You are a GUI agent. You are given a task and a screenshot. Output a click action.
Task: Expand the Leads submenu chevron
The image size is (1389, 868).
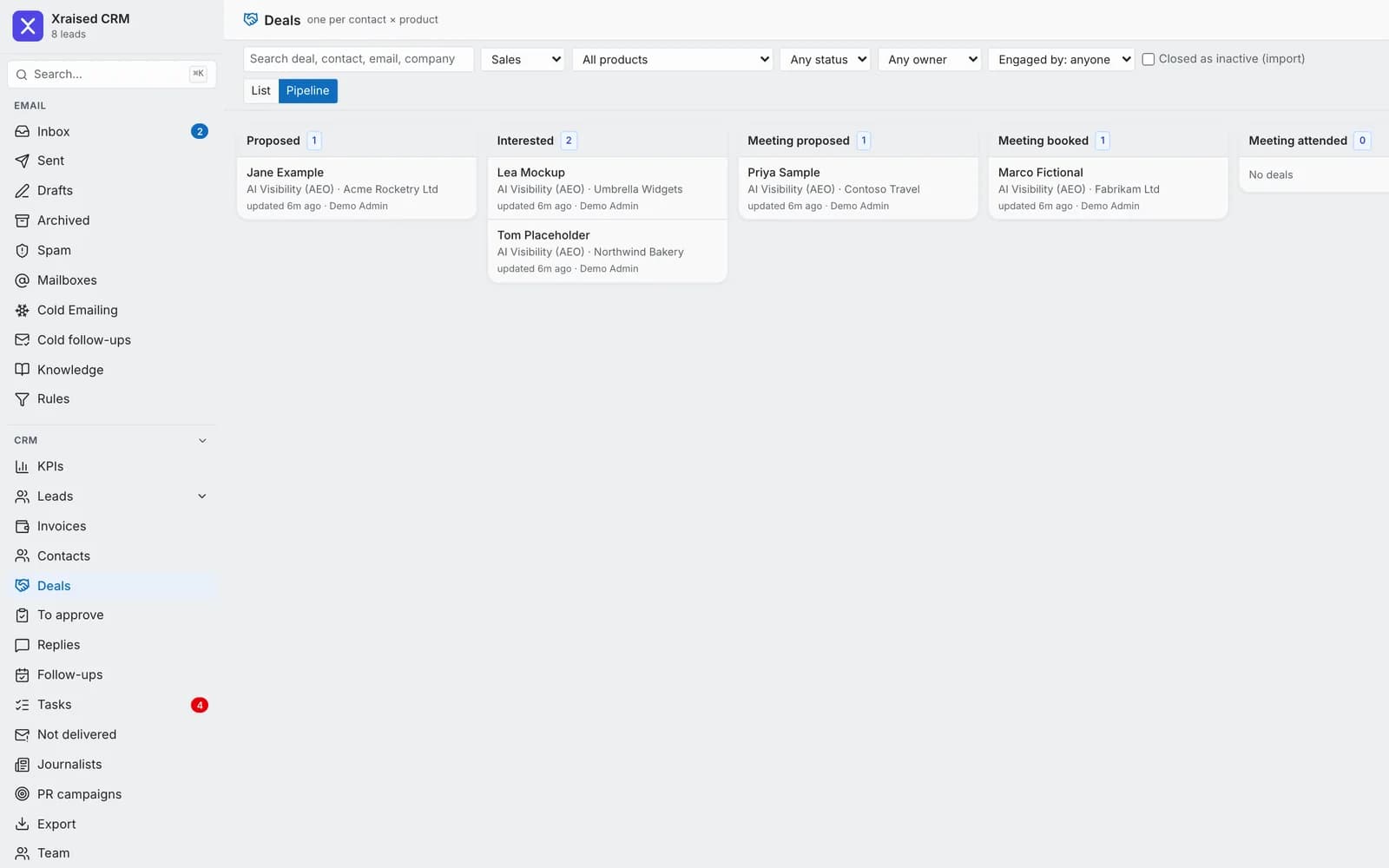202,496
